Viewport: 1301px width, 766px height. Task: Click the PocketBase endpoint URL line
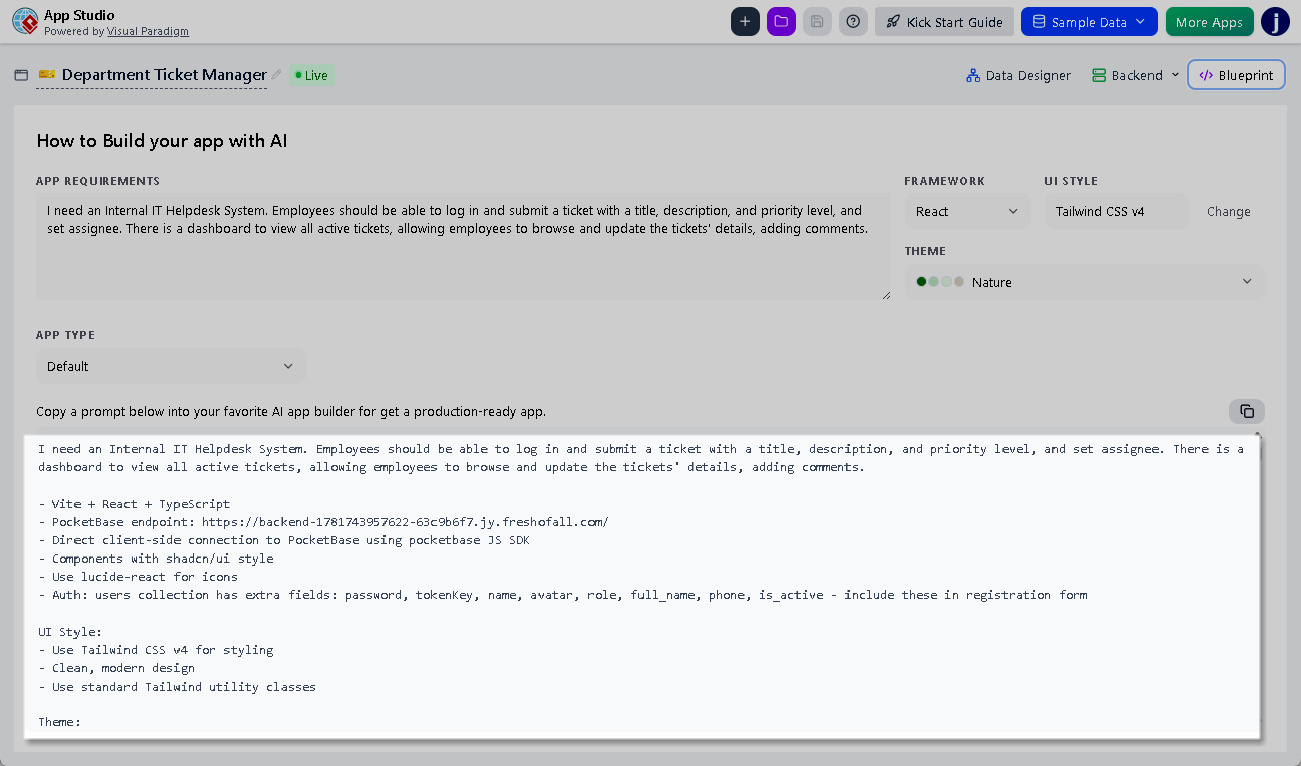[x=323, y=522]
